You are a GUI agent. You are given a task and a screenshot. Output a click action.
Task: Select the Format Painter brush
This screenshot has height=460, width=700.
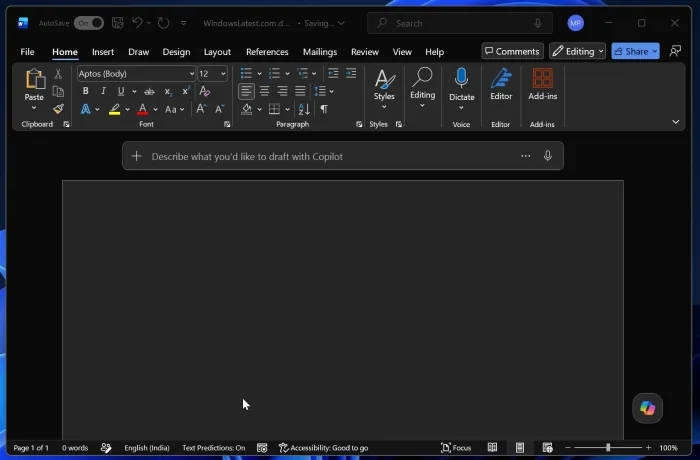58,109
